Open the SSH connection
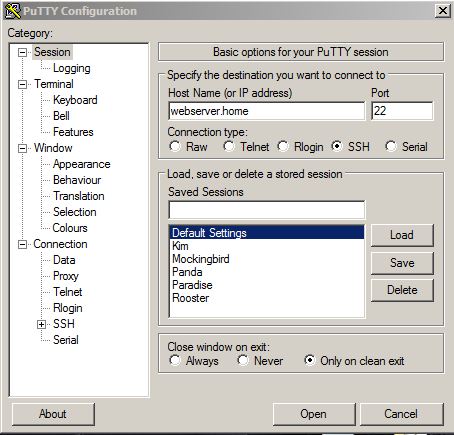The image size is (454, 435). pyautogui.click(x=314, y=414)
